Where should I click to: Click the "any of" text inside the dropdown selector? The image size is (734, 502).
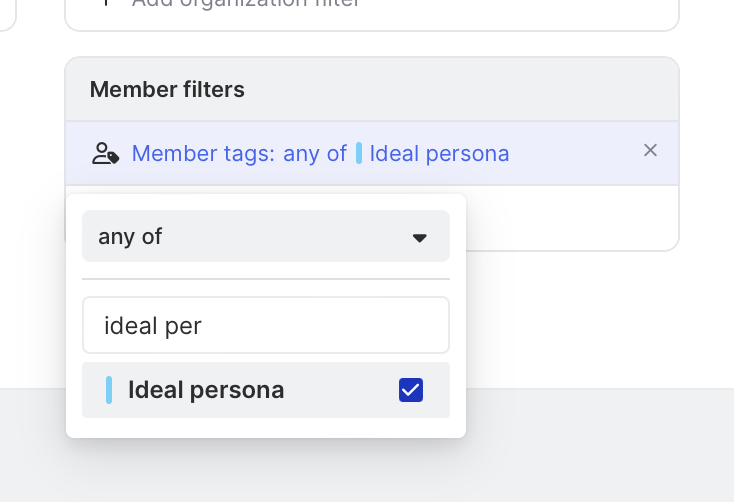pos(130,237)
